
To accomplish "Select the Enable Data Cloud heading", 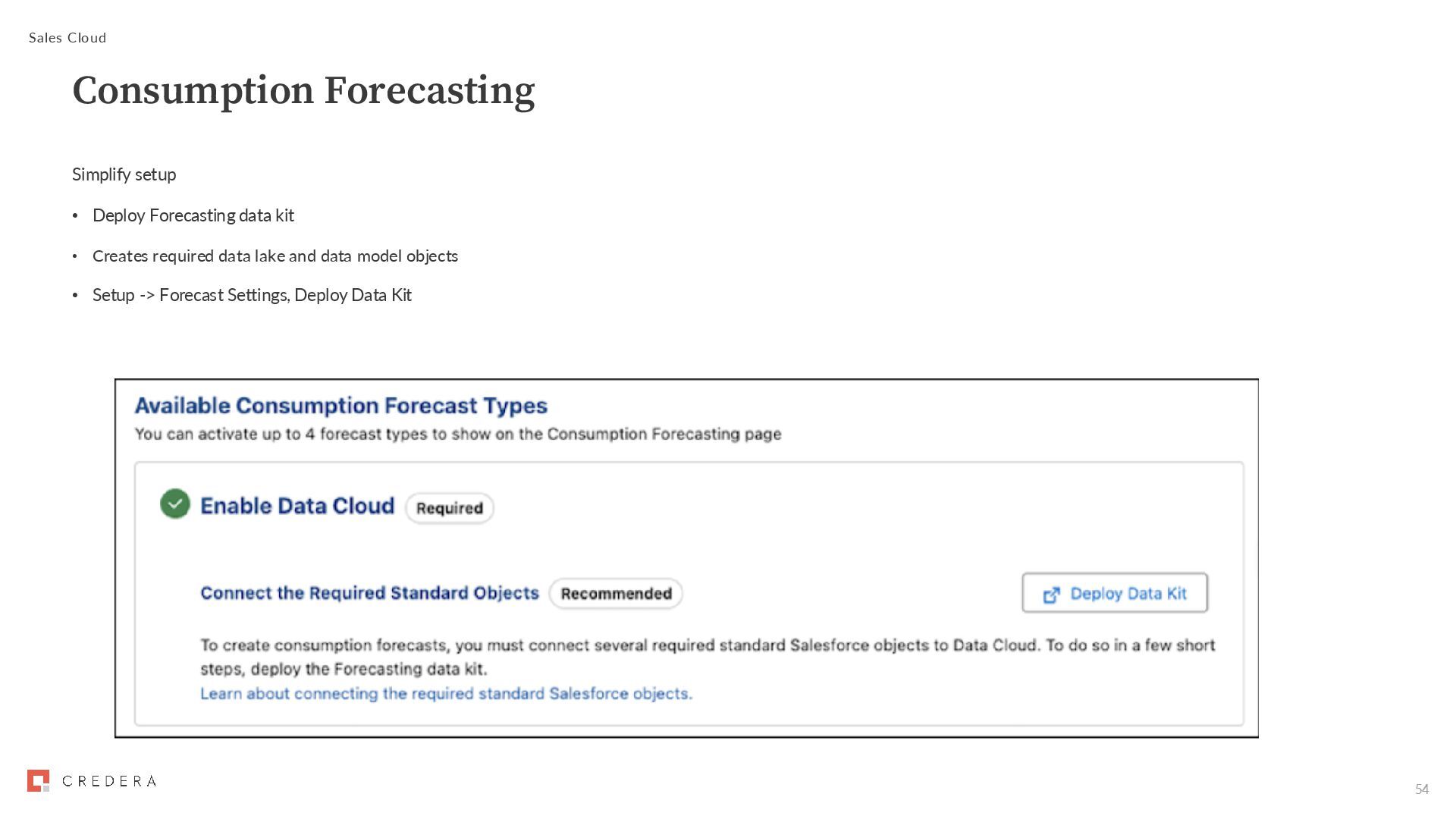I will coord(297,506).
